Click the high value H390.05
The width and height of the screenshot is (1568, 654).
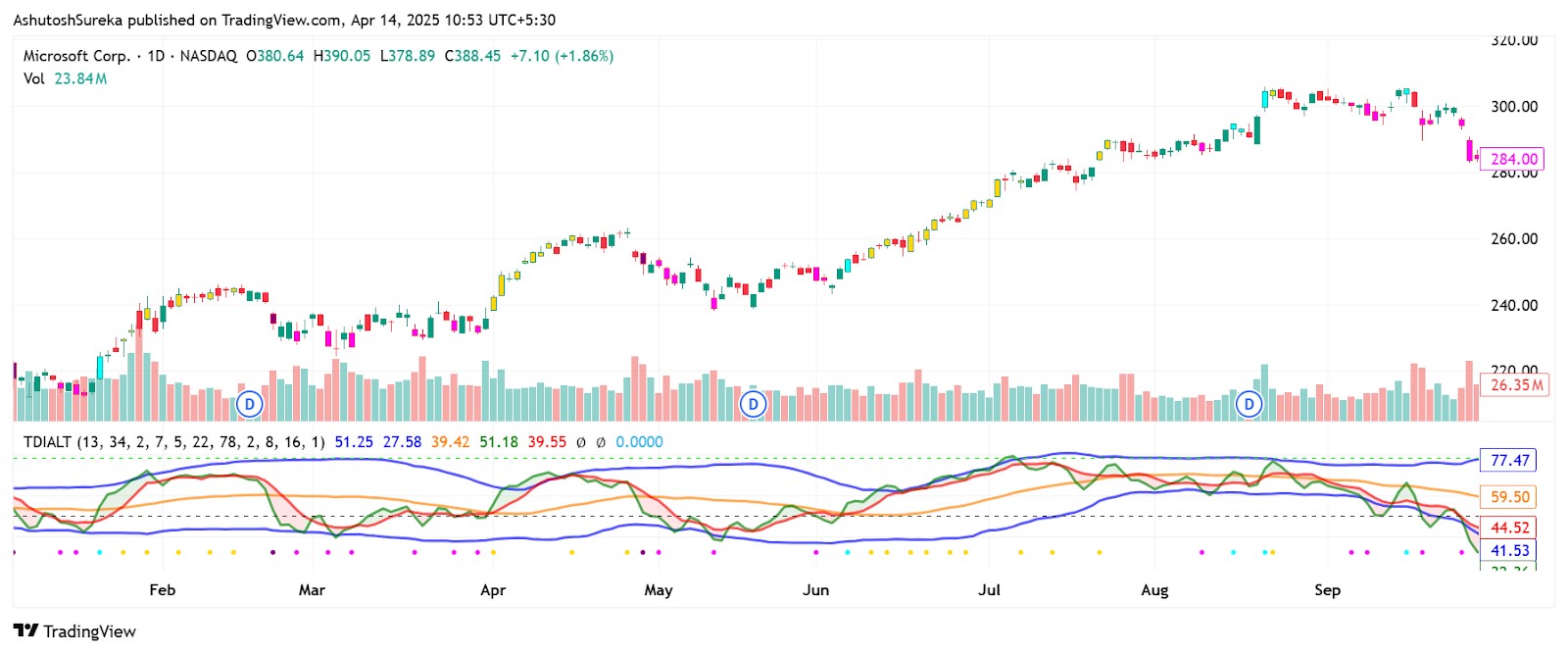[x=342, y=56]
